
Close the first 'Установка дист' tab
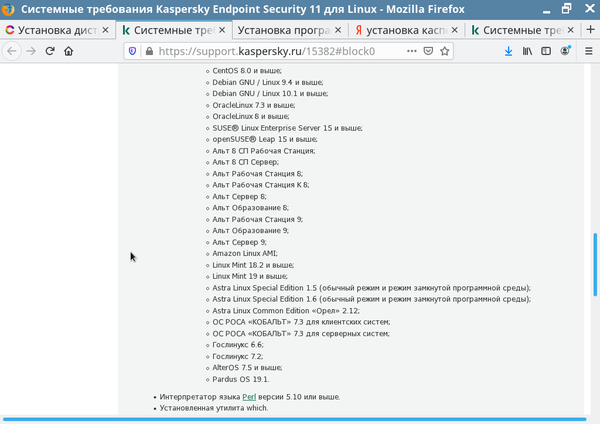(106, 30)
